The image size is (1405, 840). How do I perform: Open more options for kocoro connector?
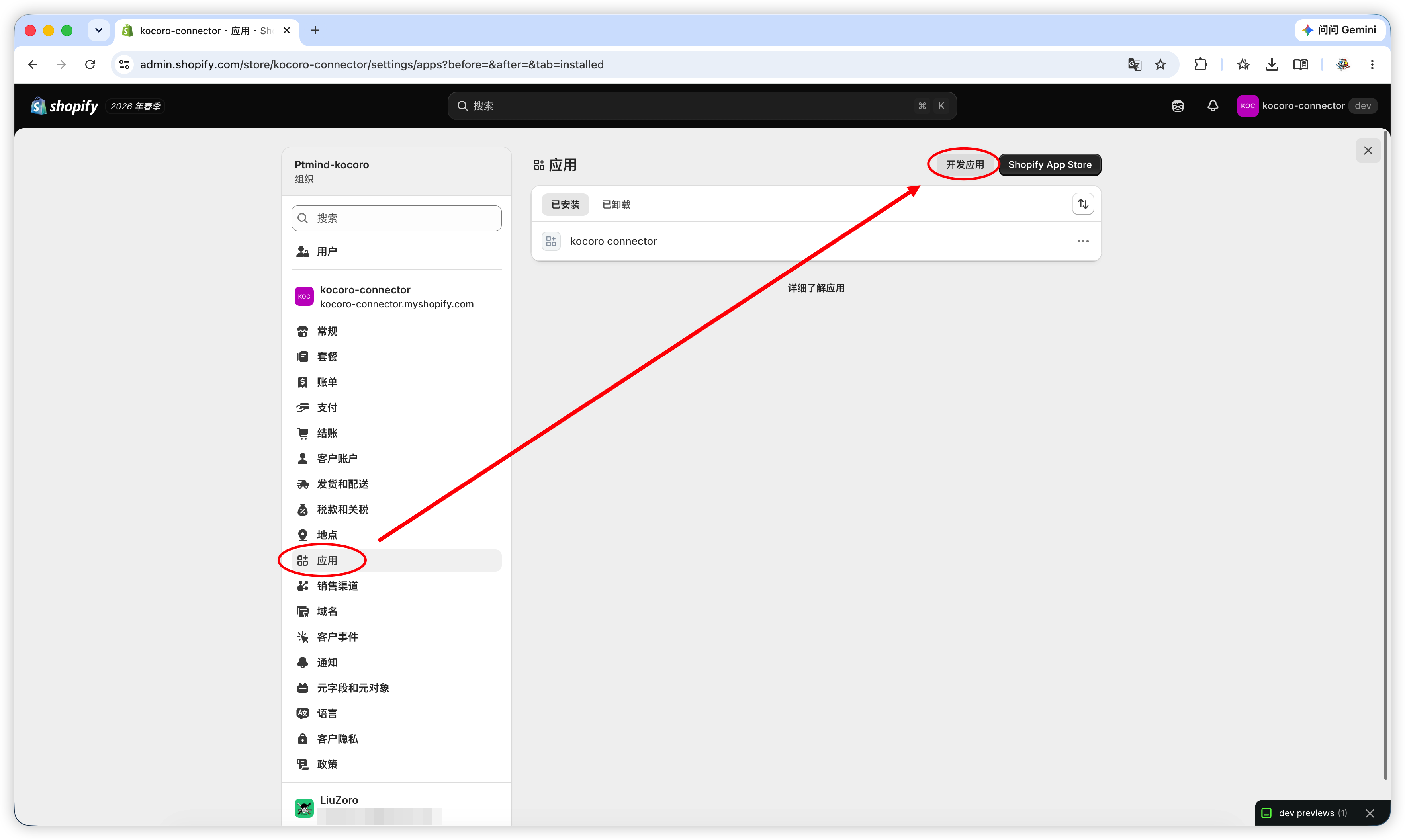click(x=1082, y=241)
